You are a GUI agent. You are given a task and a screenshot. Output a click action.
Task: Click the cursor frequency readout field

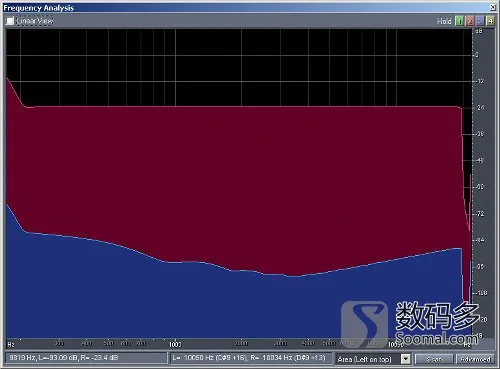(86, 358)
